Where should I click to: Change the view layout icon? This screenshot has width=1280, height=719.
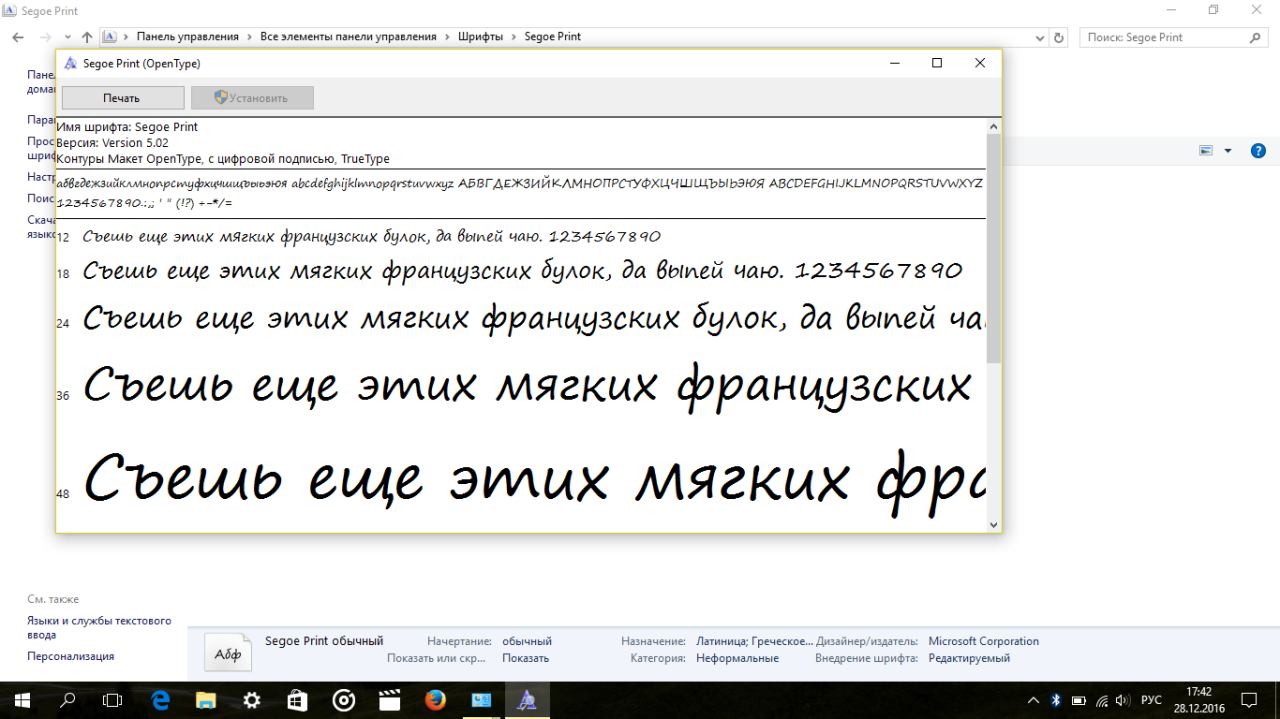tap(1206, 151)
